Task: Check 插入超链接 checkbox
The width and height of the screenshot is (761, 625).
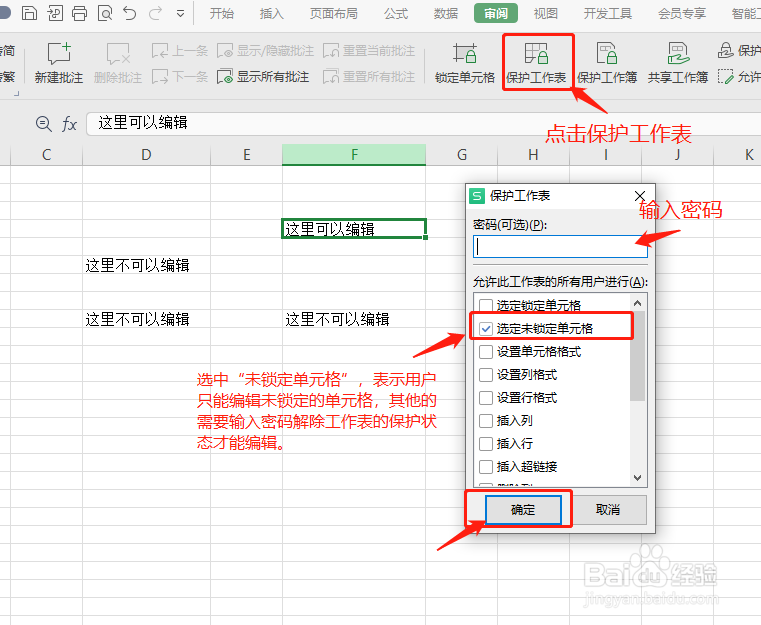Action: 486,466
